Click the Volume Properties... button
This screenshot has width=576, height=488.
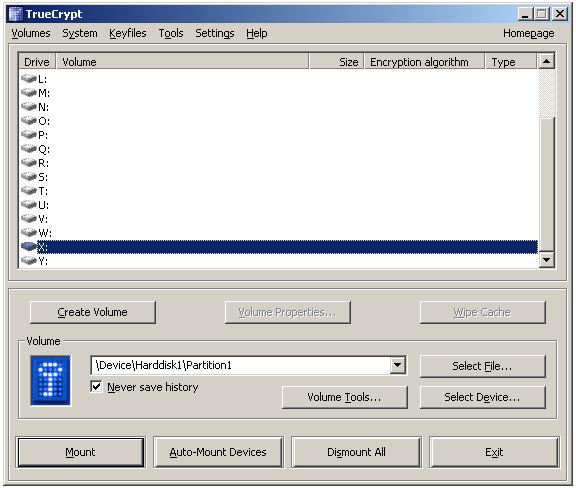pos(288,312)
